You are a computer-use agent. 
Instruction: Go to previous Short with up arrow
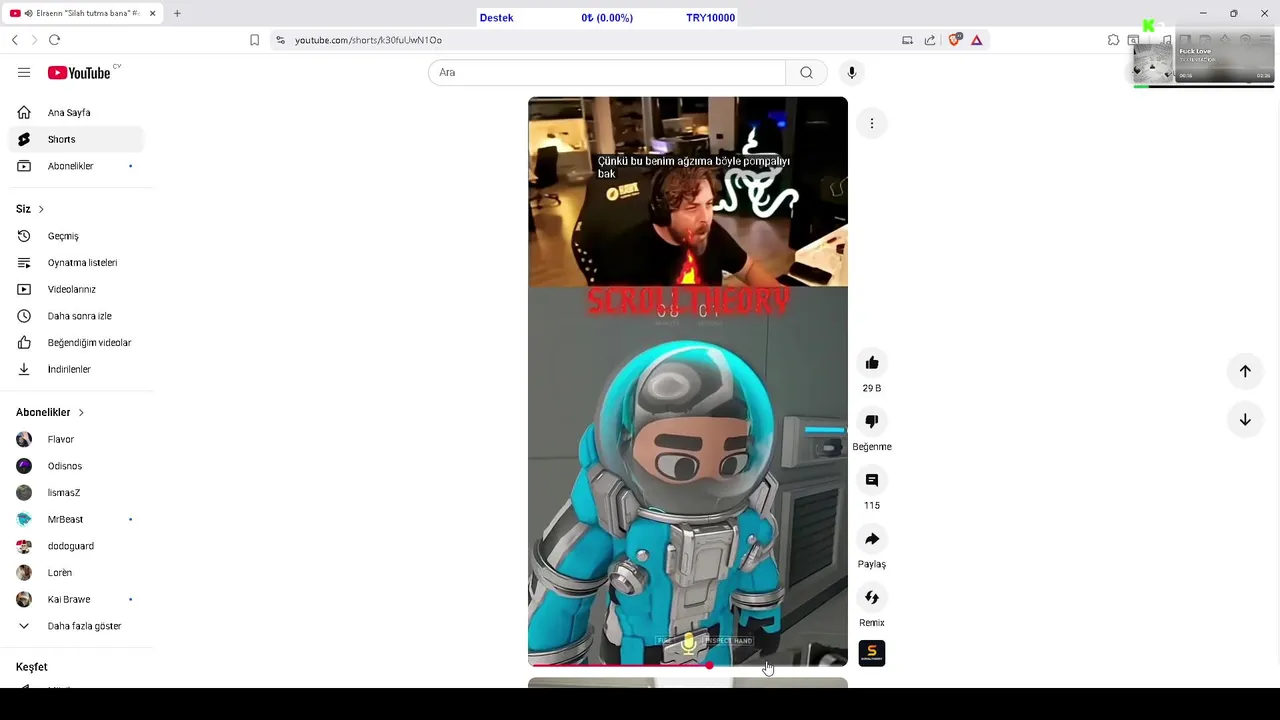[x=1245, y=371]
